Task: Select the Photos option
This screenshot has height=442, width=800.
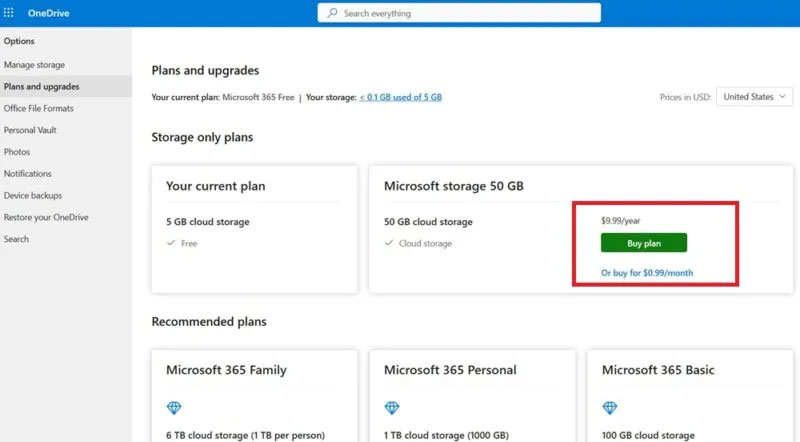Action: pyautogui.click(x=17, y=152)
